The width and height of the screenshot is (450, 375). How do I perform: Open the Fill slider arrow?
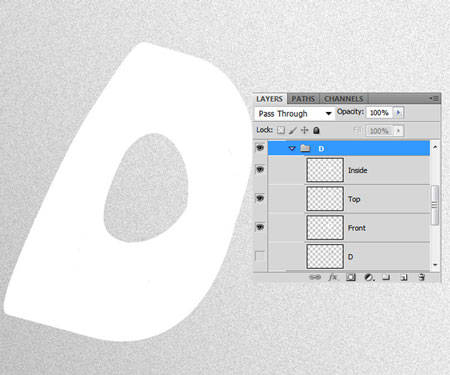(398, 131)
